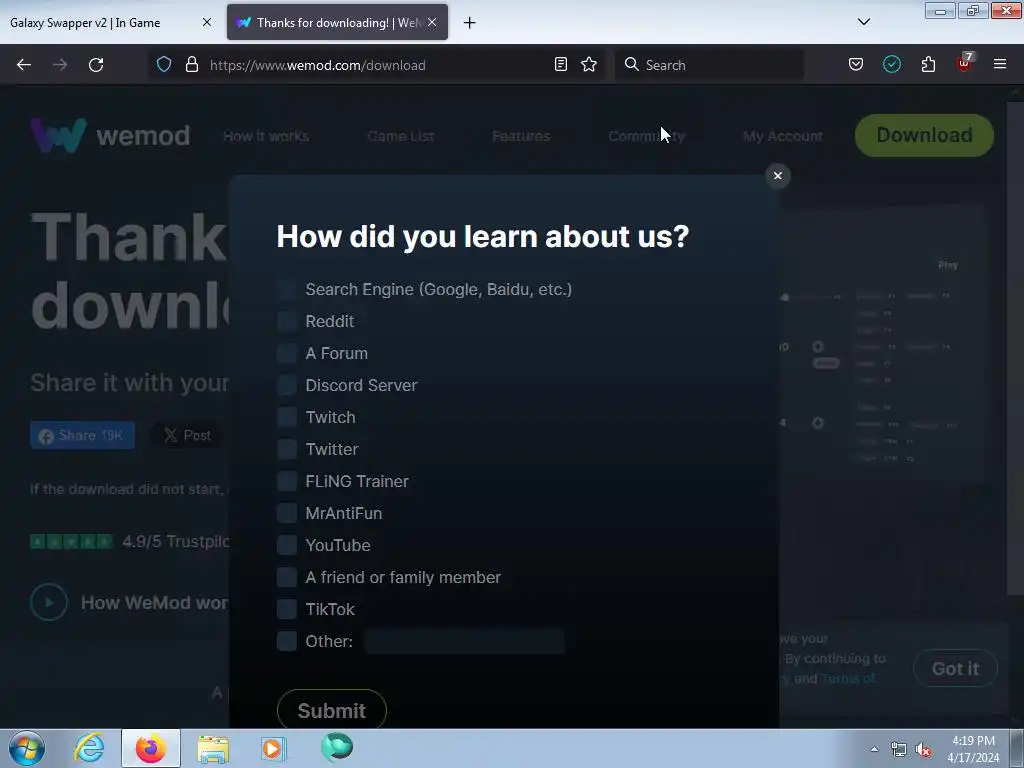Image resolution: width=1024 pixels, height=768 pixels.
Task: Close the Galaxy Swapper tab
Action: pos(206,22)
